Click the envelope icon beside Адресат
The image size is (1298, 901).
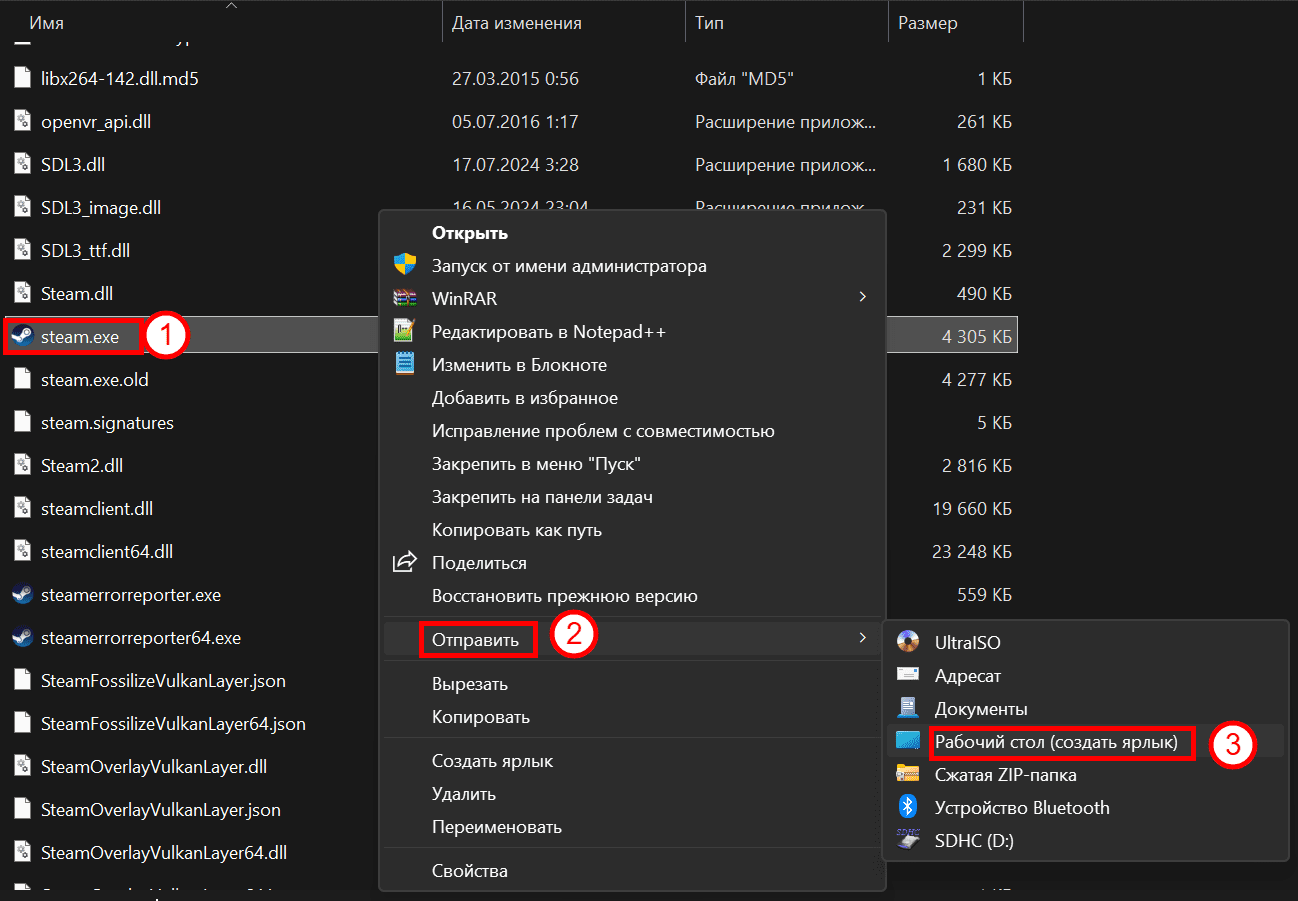(x=908, y=675)
